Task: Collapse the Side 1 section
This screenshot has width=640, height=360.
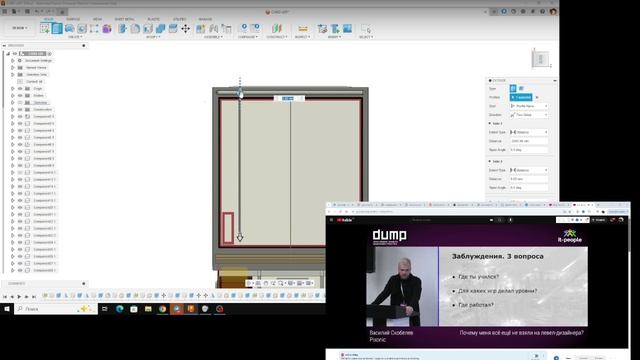Action: pos(490,123)
